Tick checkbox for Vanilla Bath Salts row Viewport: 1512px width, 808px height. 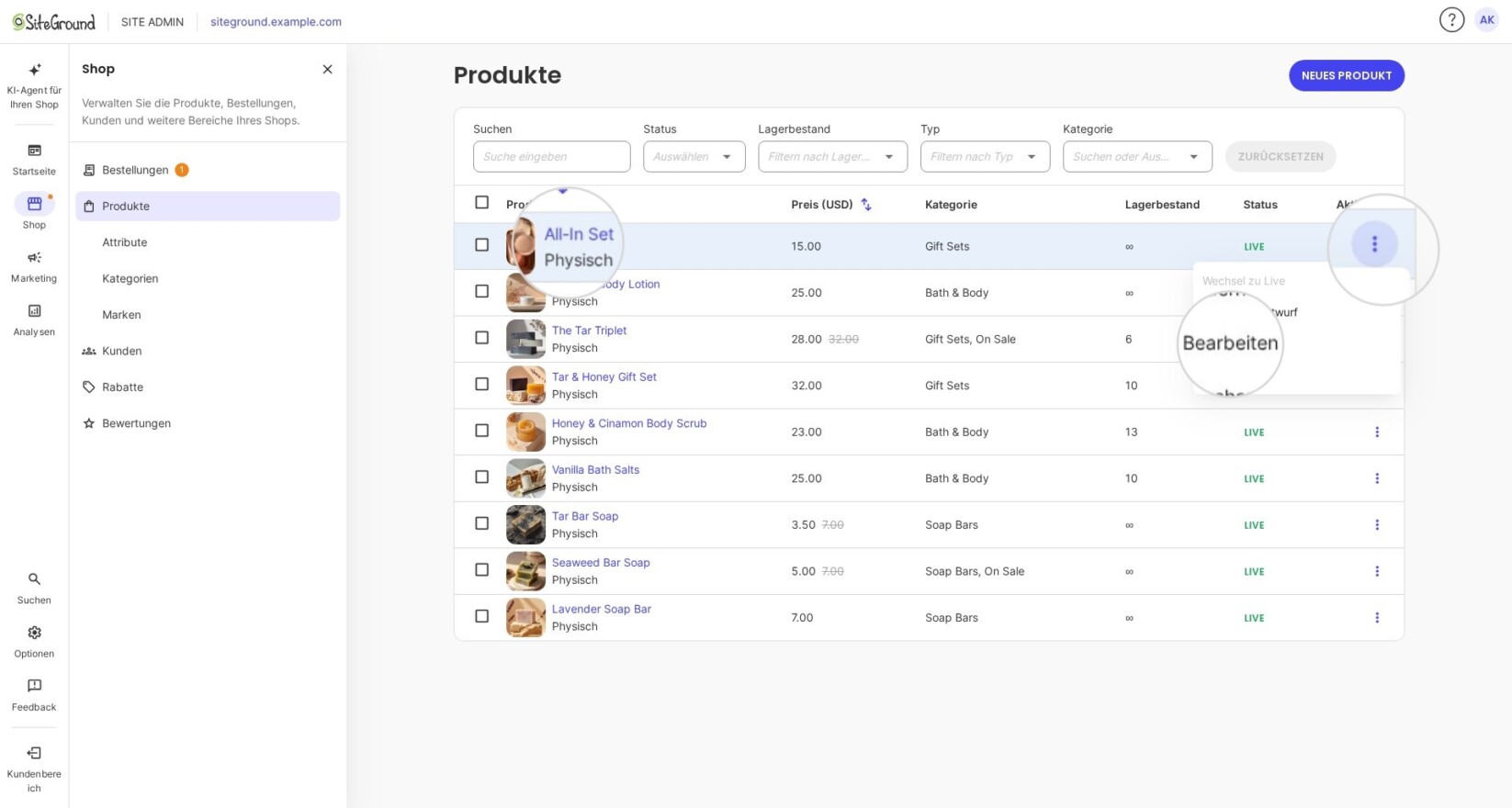coord(481,477)
